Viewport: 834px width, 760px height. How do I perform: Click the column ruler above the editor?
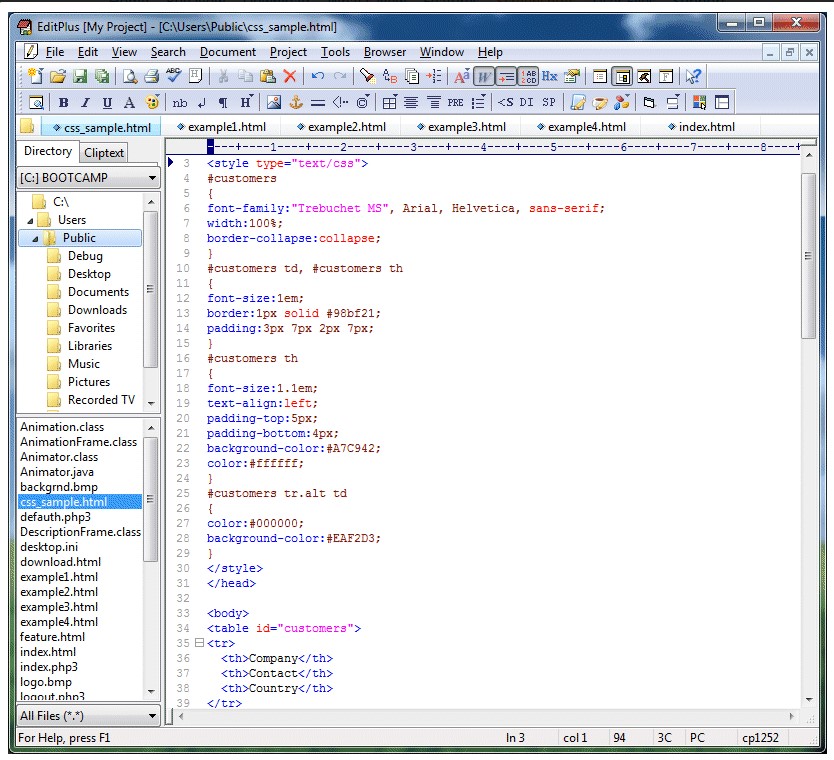(x=504, y=147)
